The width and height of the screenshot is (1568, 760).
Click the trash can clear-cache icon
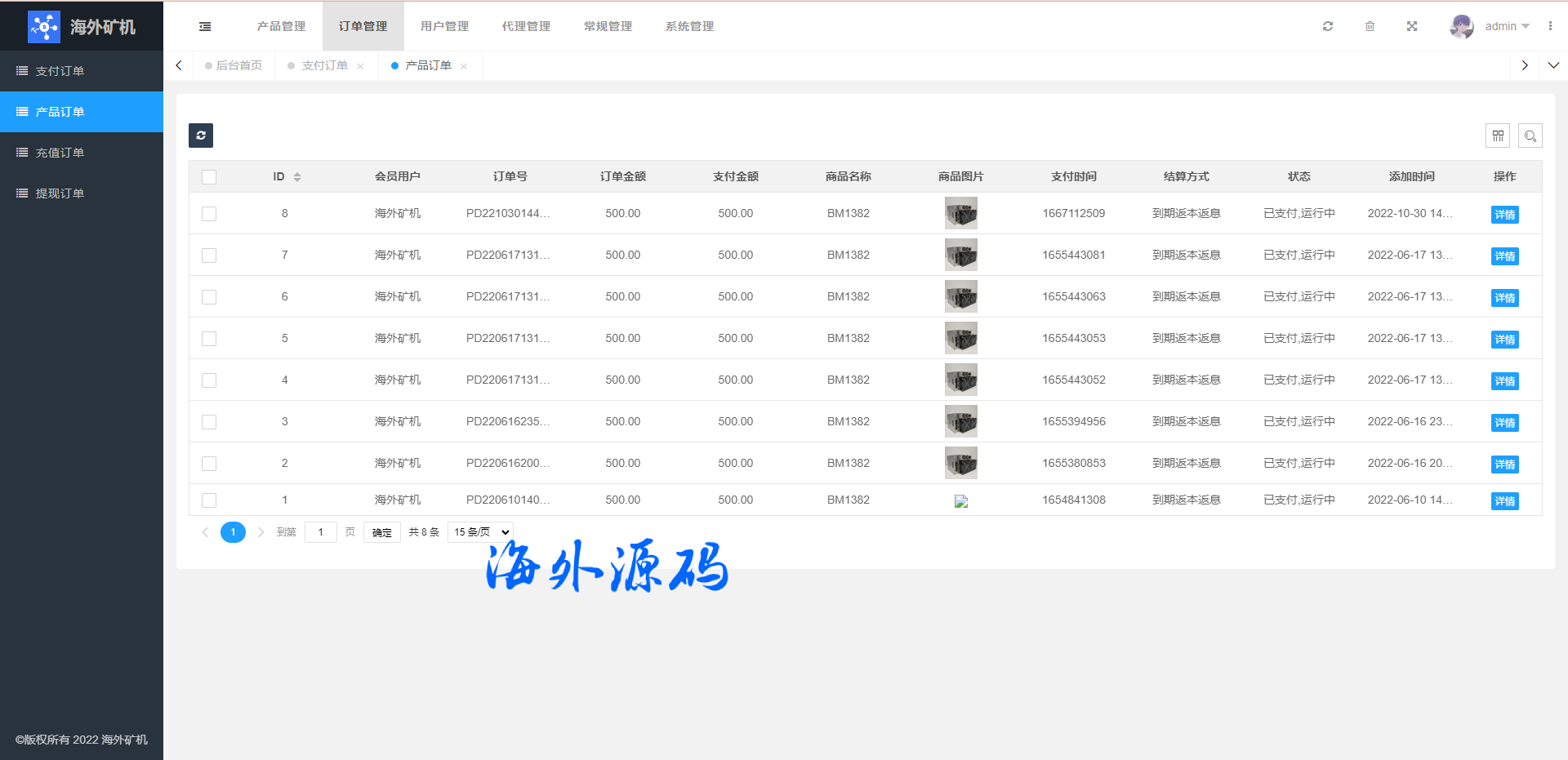(x=1370, y=26)
